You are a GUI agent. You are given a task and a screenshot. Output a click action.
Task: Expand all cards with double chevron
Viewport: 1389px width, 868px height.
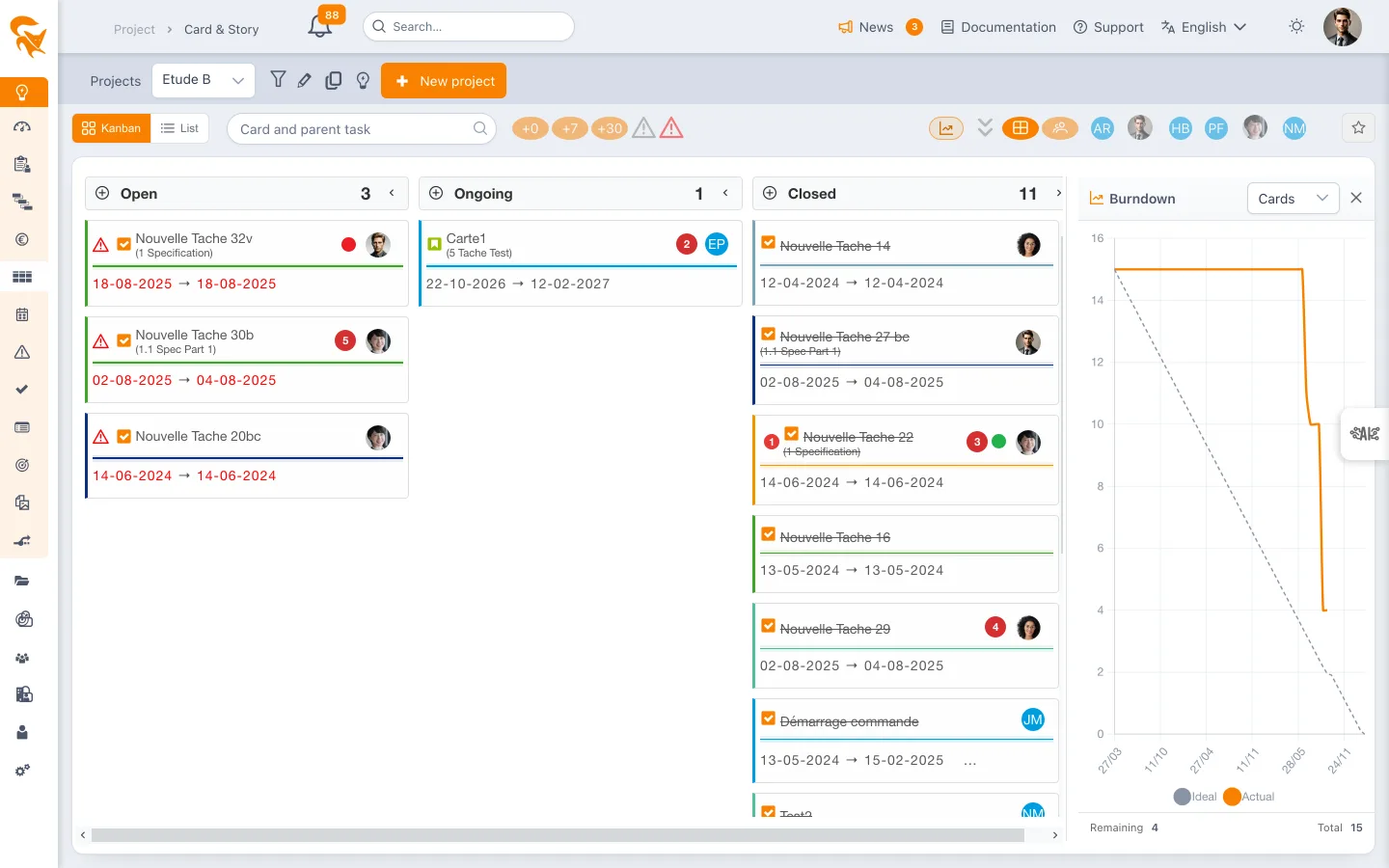click(x=985, y=127)
